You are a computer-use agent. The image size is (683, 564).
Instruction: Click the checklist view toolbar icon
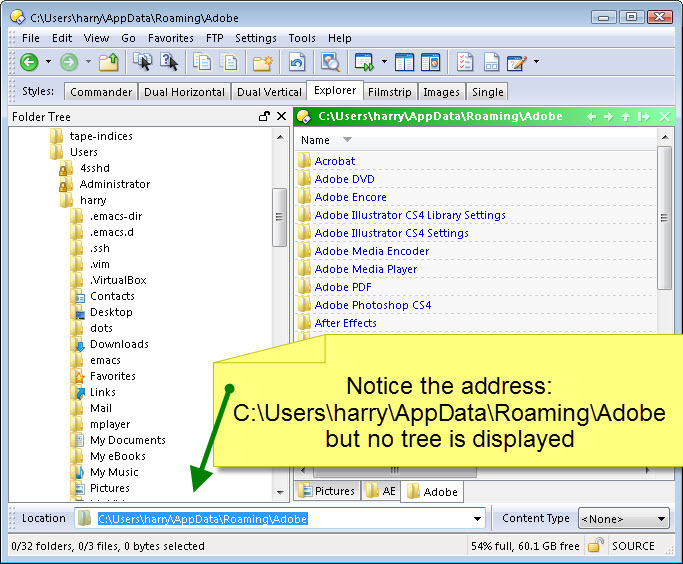(465, 62)
